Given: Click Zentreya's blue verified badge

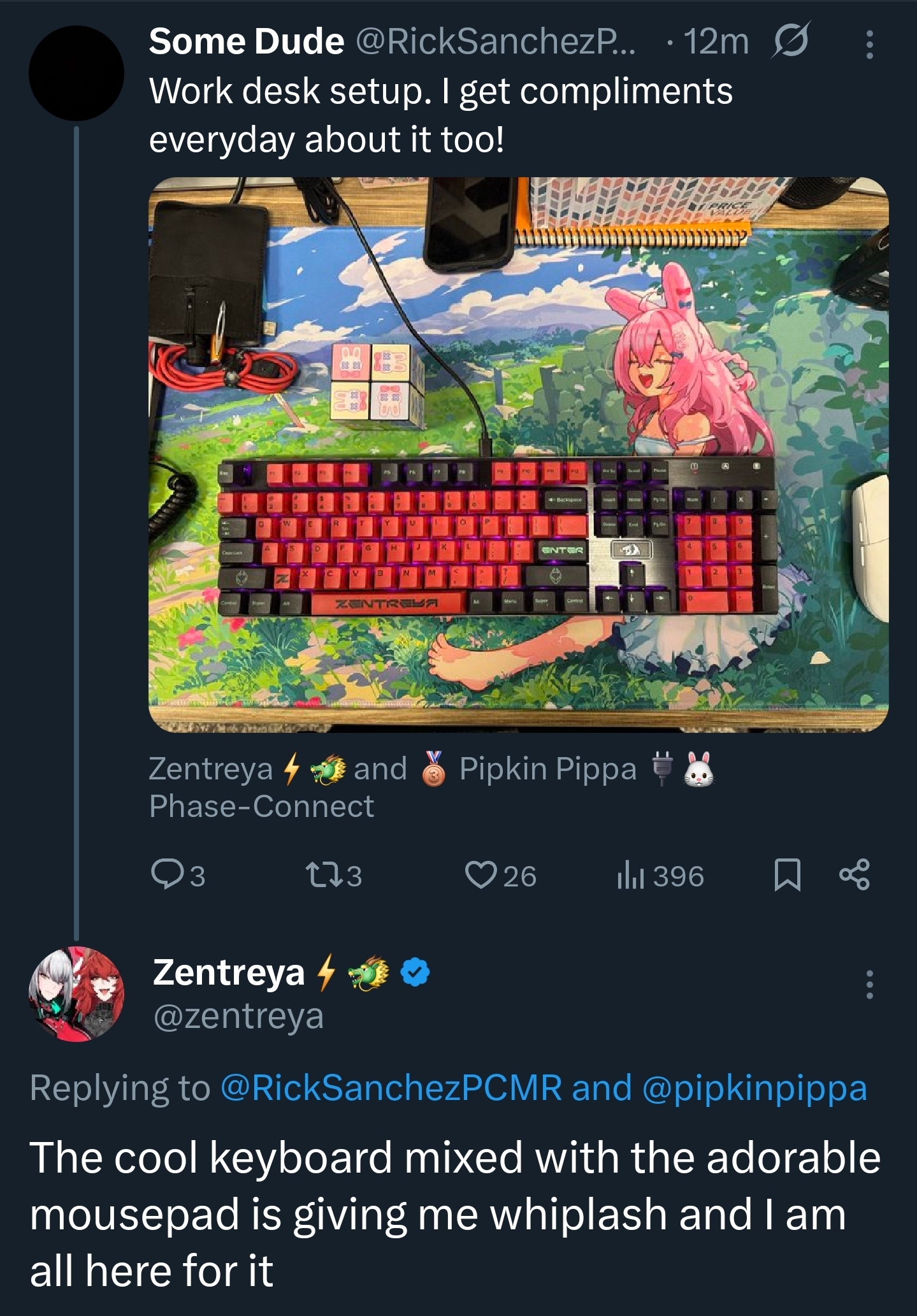Looking at the screenshot, I should [415, 973].
